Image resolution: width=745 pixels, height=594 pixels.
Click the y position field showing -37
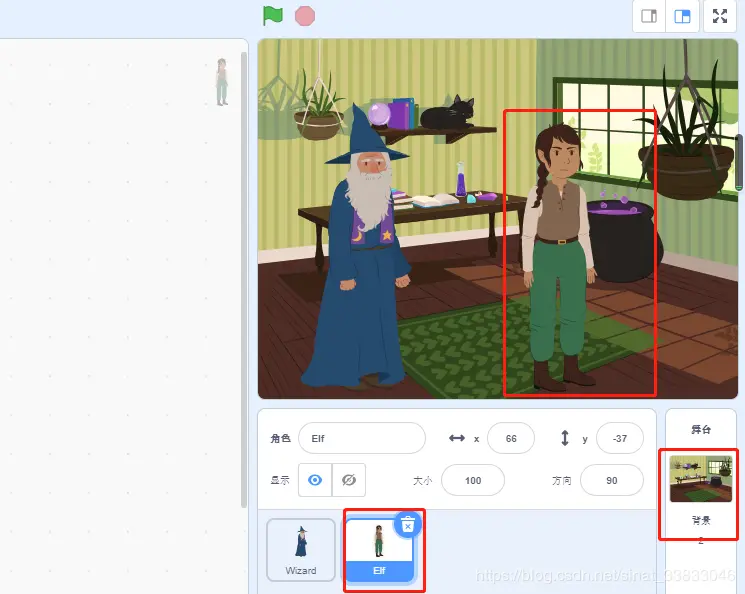pos(620,438)
